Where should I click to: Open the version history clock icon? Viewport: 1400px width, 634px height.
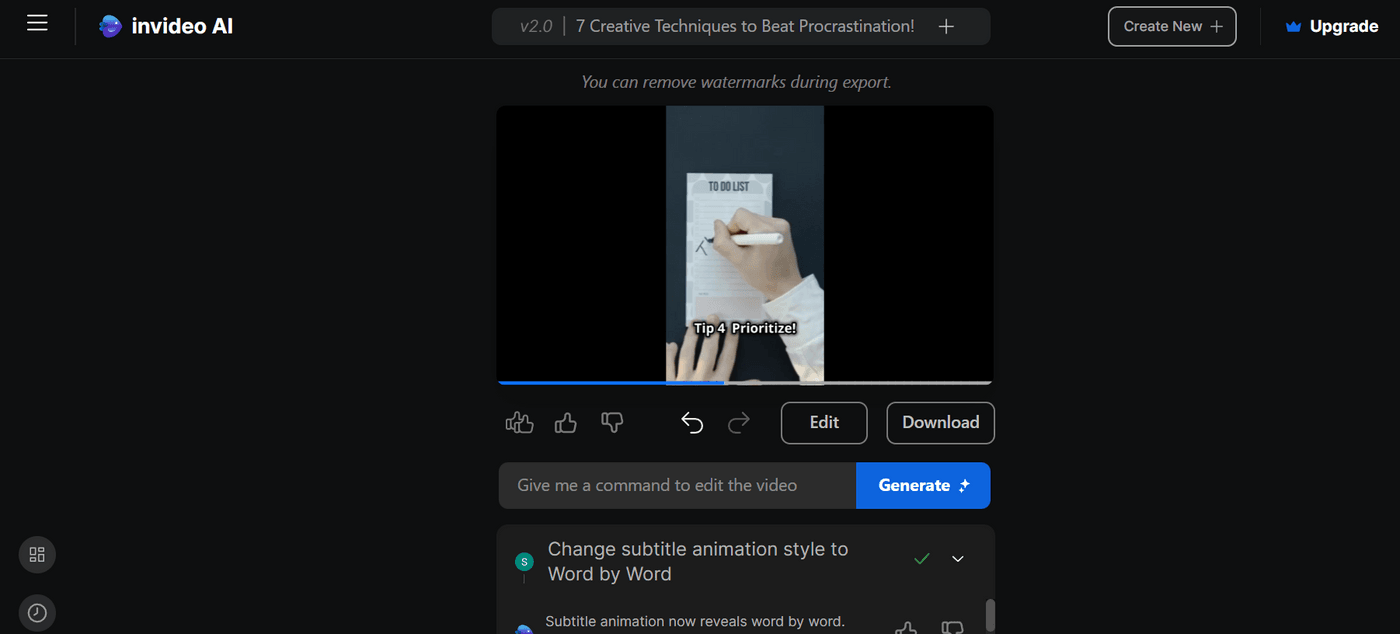click(x=37, y=612)
